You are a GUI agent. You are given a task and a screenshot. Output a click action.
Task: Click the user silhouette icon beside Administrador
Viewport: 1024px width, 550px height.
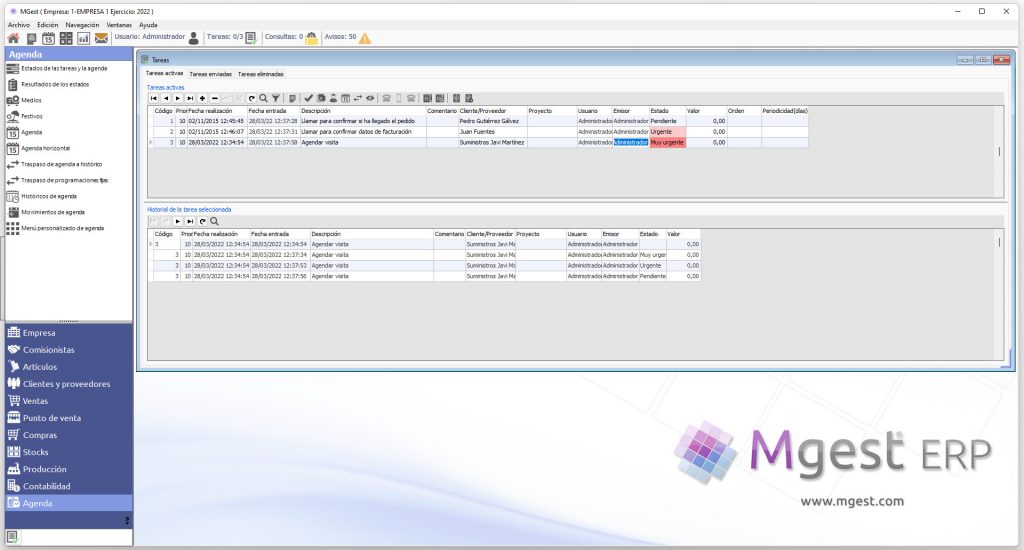(193, 39)
